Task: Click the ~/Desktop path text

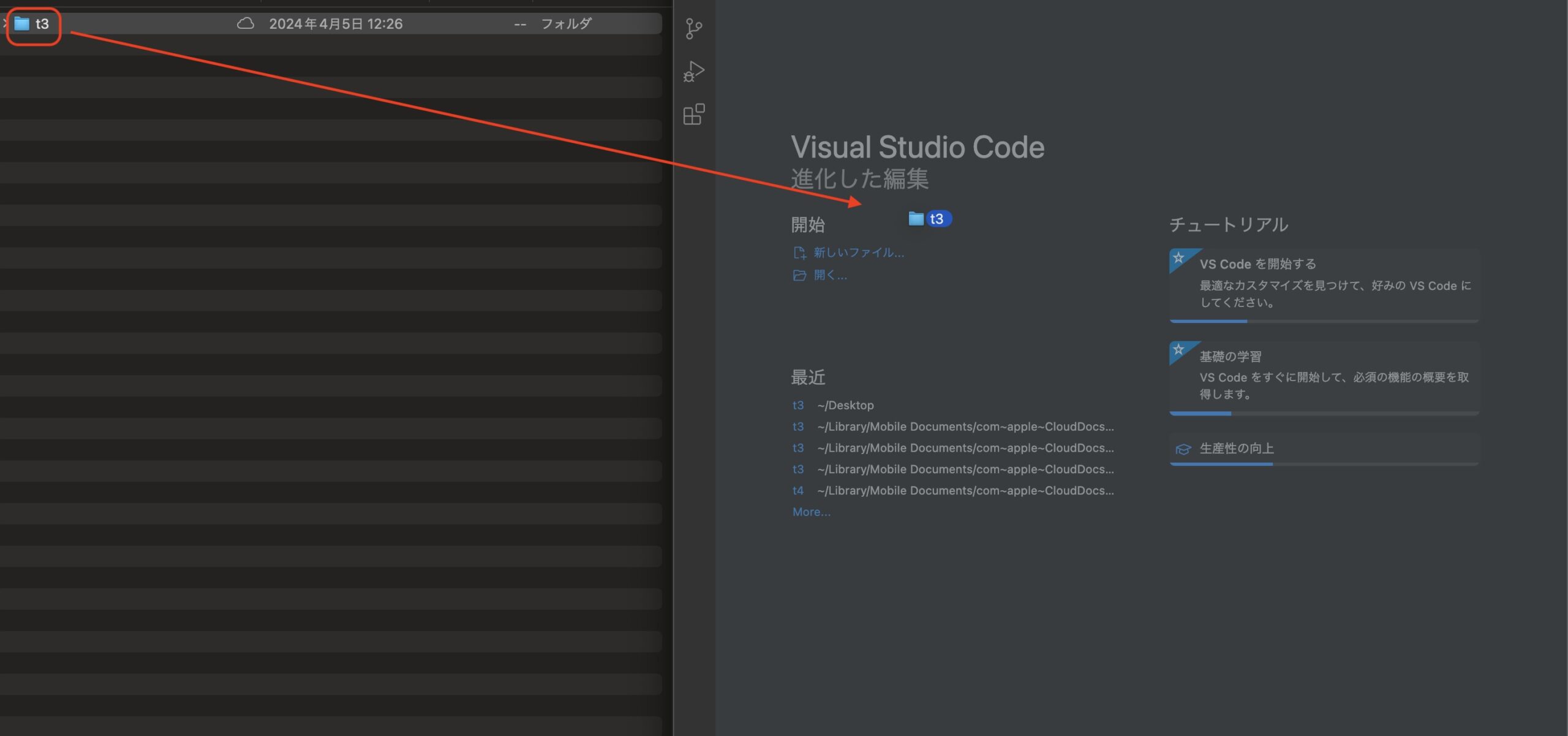Action: pos(845,405)
